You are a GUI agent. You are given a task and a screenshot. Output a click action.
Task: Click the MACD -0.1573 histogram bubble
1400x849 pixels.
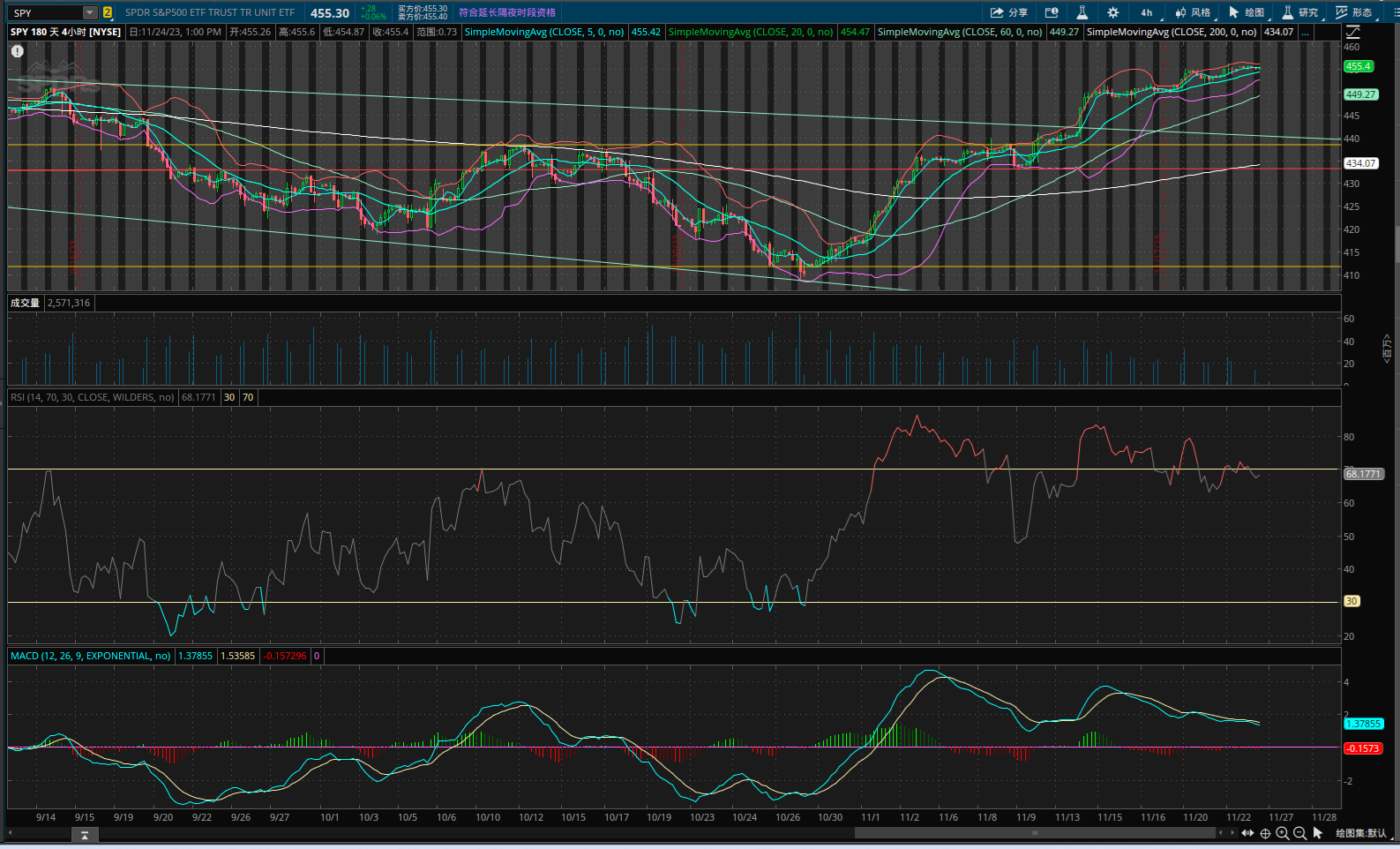click(x=1362, y=748)
